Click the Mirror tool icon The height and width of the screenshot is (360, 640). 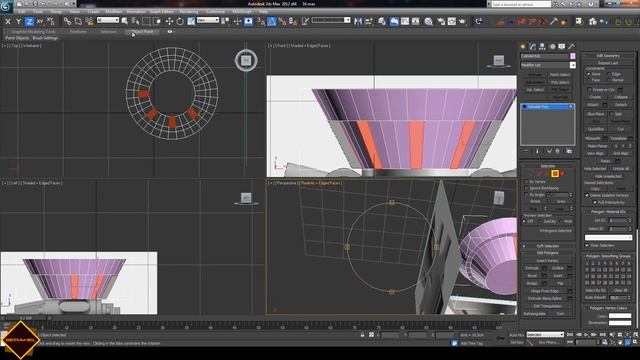click(358, 21)
